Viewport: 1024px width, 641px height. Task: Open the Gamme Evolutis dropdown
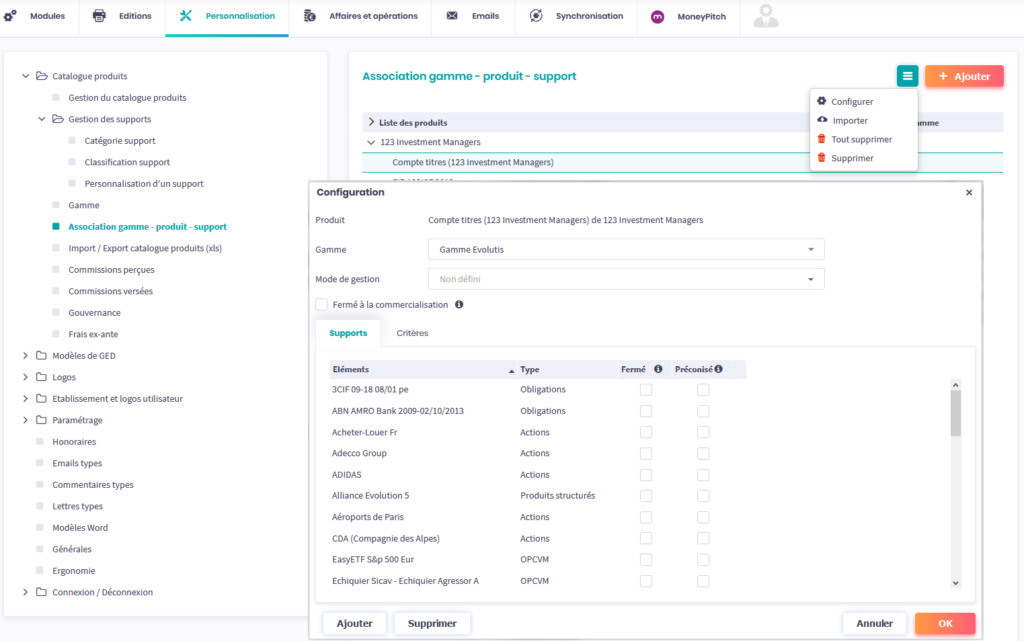coord(626,250)
